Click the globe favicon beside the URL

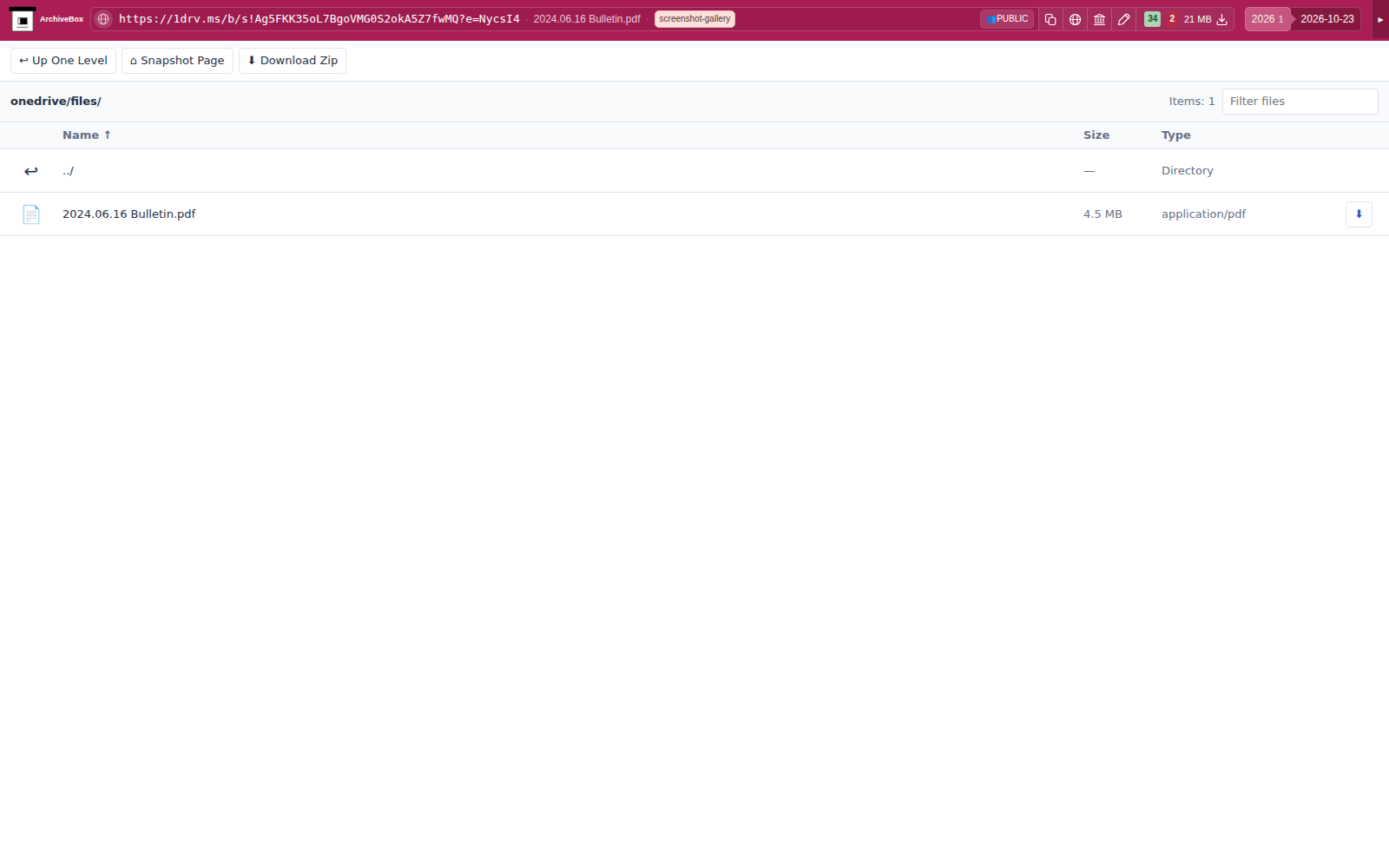tap(103, 19)
